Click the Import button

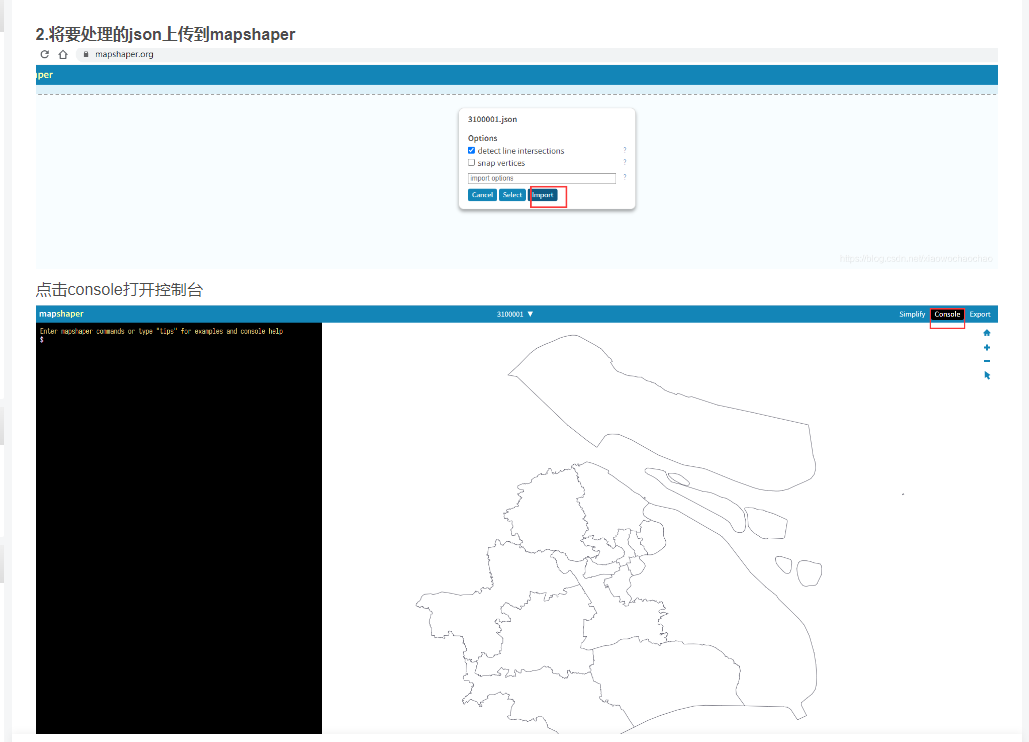click(543, 195)
